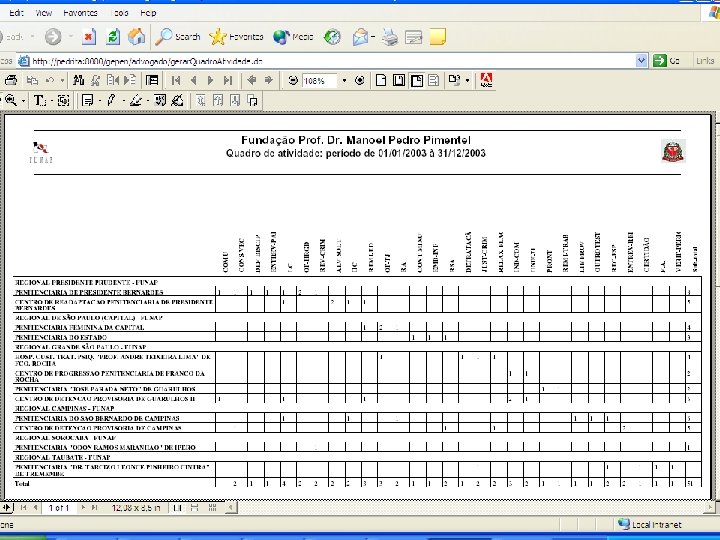Go to the Home page icon
Viewport: 720px width, 540px height.
(x=136, y=37)
